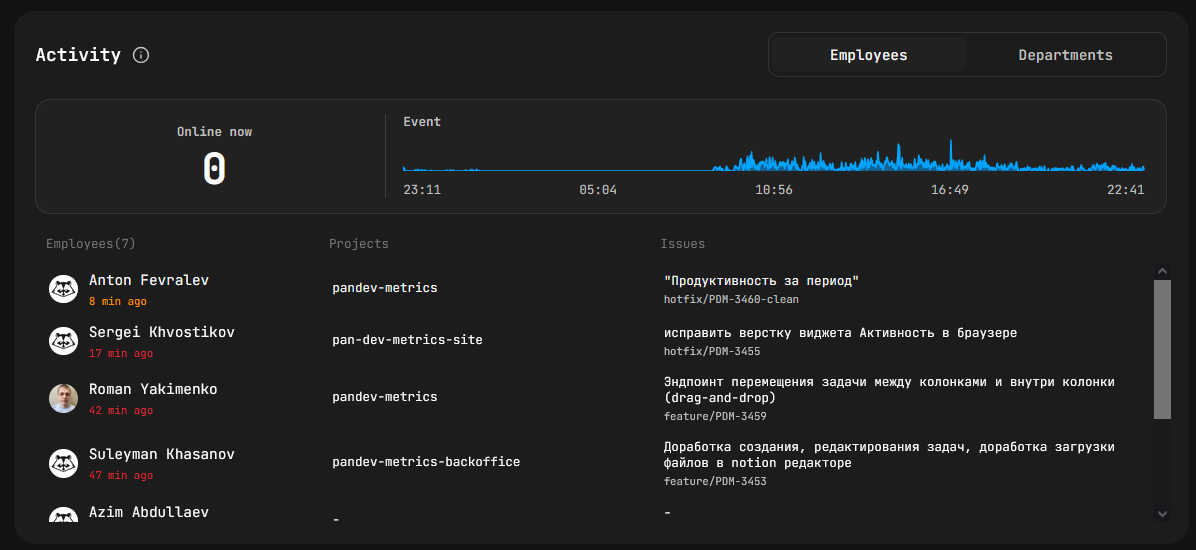Click the Activity info icon

click(x=141, y=55)
